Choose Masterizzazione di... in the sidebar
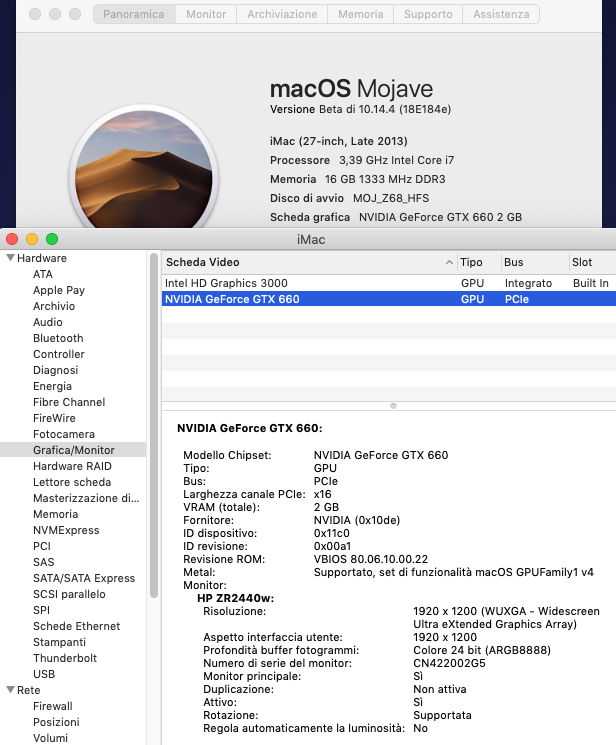The image size is (616, 745). point(86,498)
